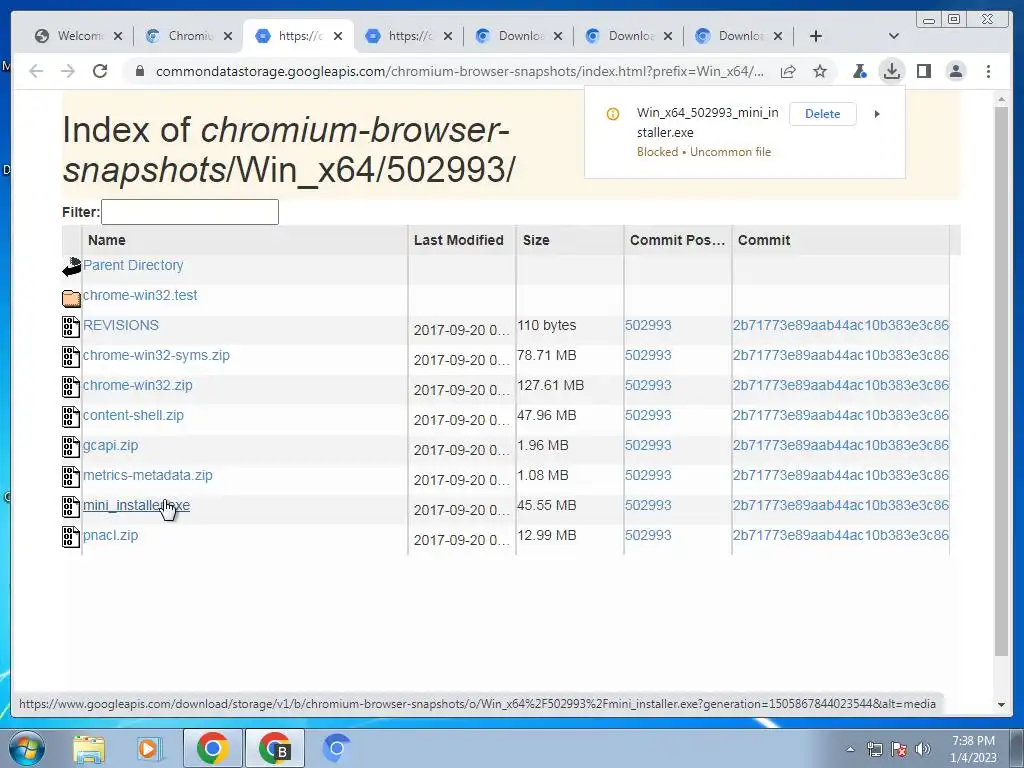Open the chrome-win32.test folder link

(140, 295)
